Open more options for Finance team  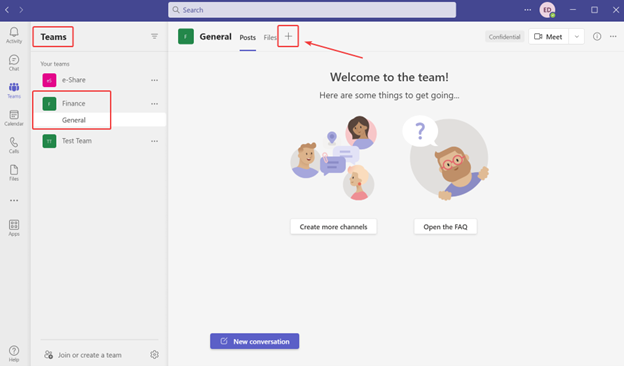pos(154,104)
